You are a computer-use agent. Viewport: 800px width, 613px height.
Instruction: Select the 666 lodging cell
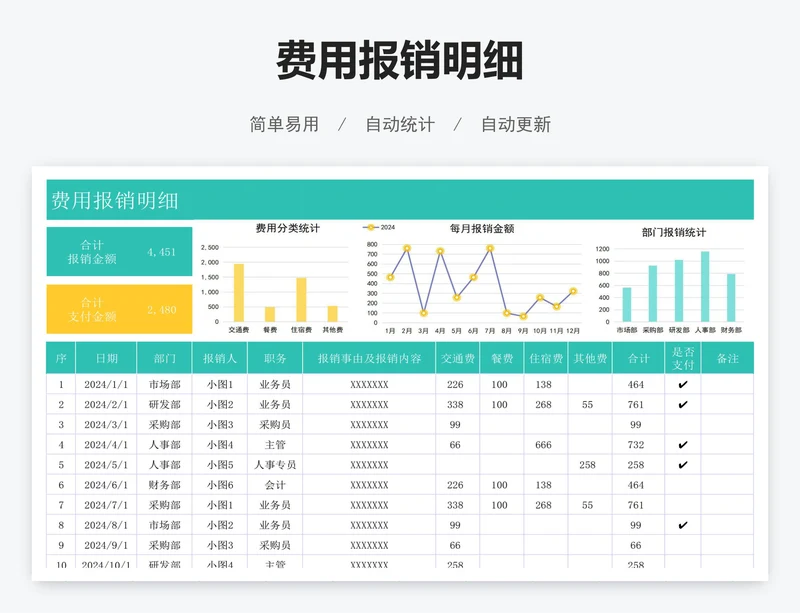coord(545,445)
